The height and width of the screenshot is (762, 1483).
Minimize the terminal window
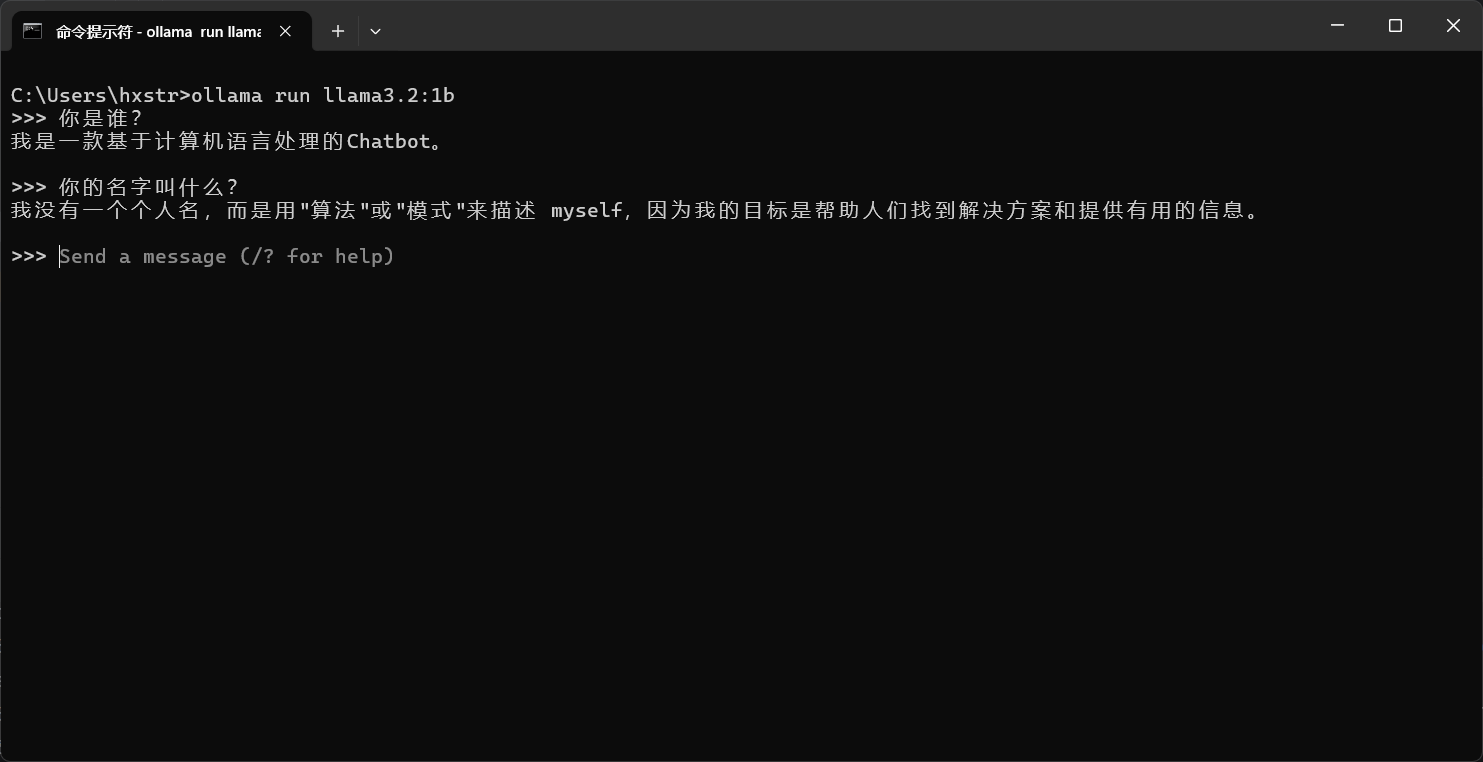1337,25
